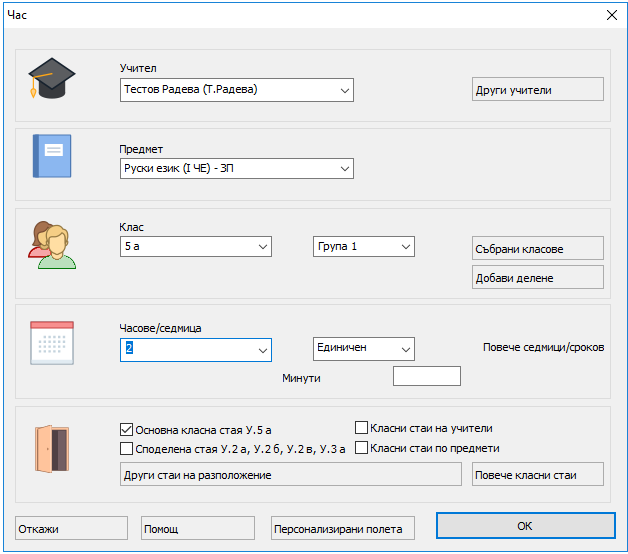Toggle Основна класна стая У.5 а checkbox
This screenshot has width=628, height=554.
(127, 430)
